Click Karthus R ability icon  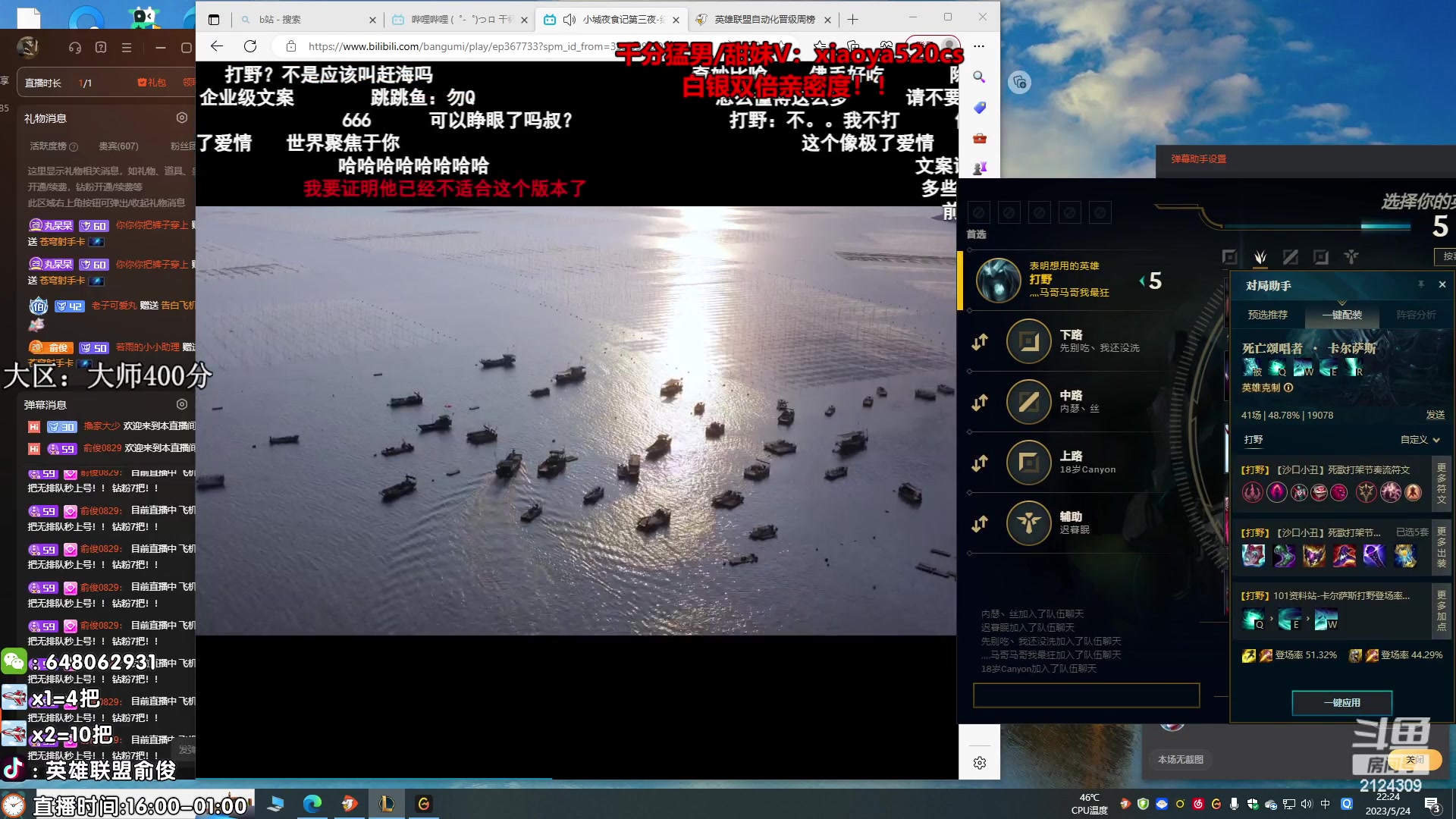[1355, 369]
